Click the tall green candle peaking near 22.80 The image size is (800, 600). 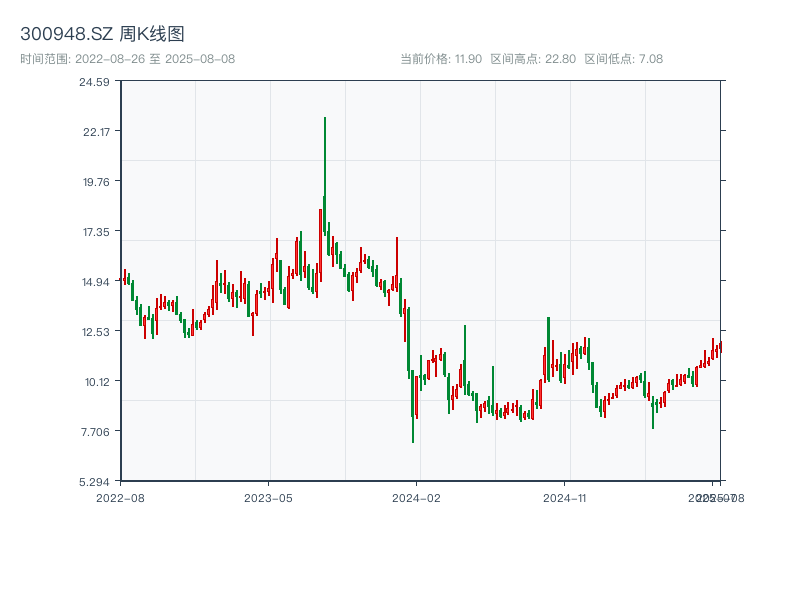point(325,180)
